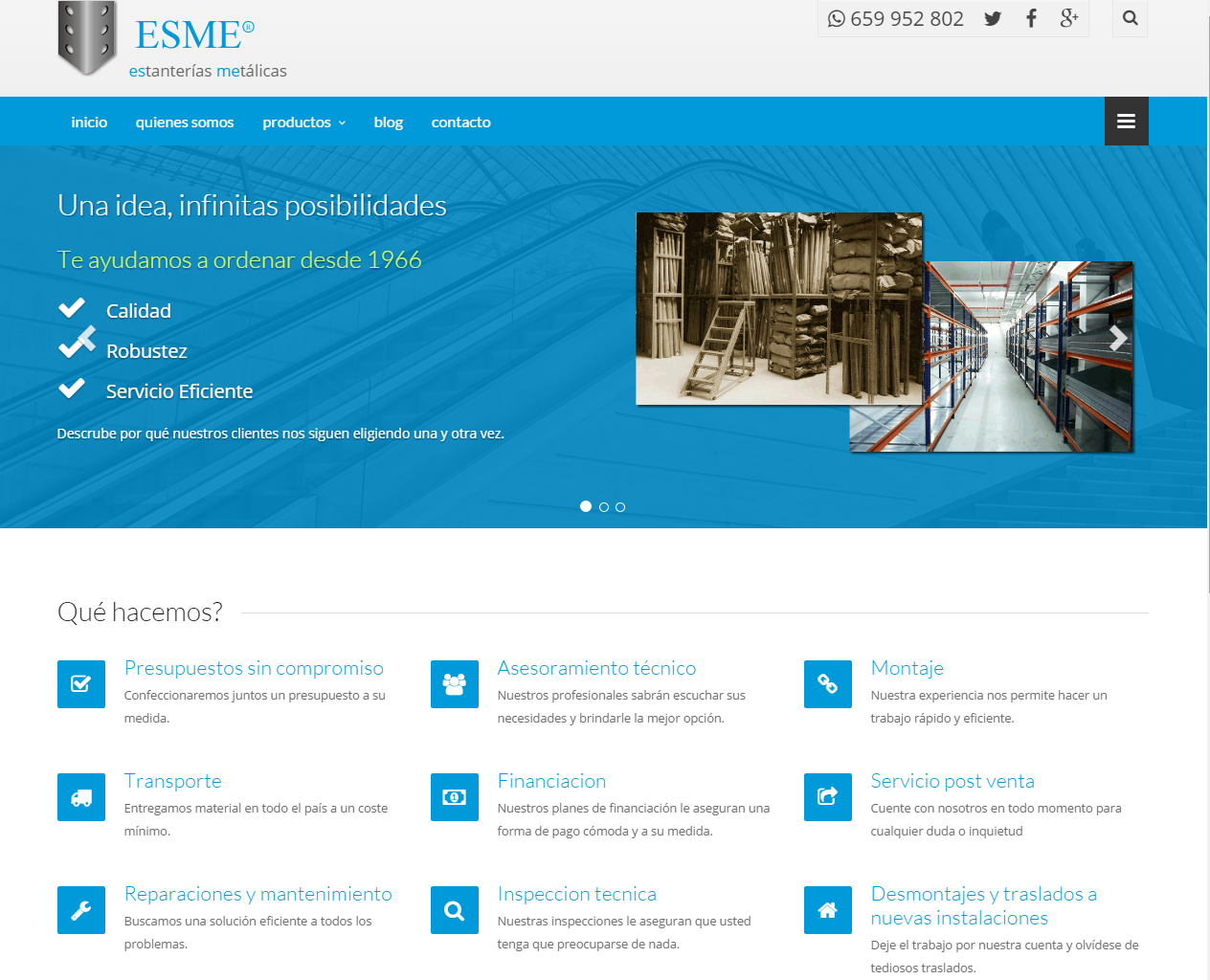Open the contacto menu item
The height and width of the screenshot is (980, 1210).
[461, 122]
